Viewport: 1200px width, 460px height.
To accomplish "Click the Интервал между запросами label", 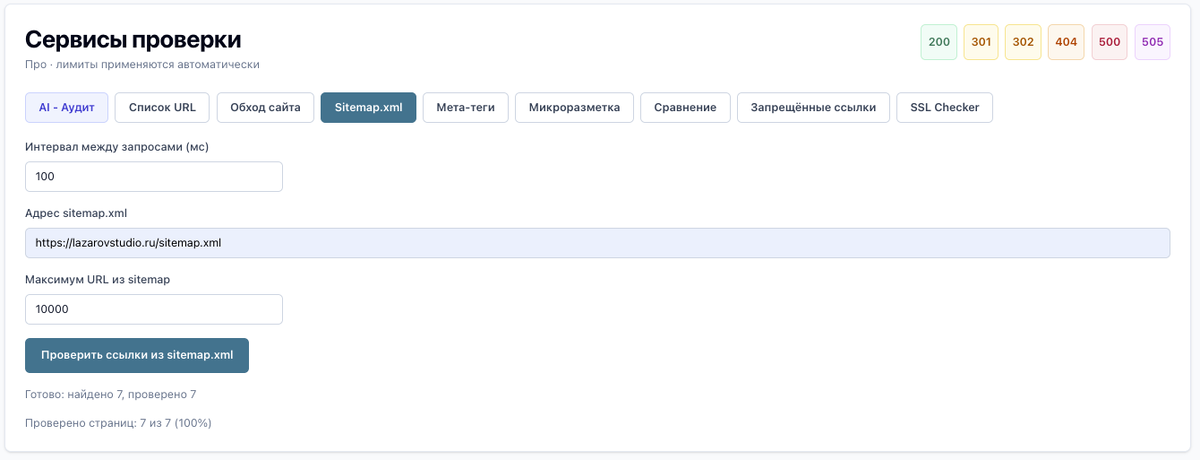I will [117, 147].
